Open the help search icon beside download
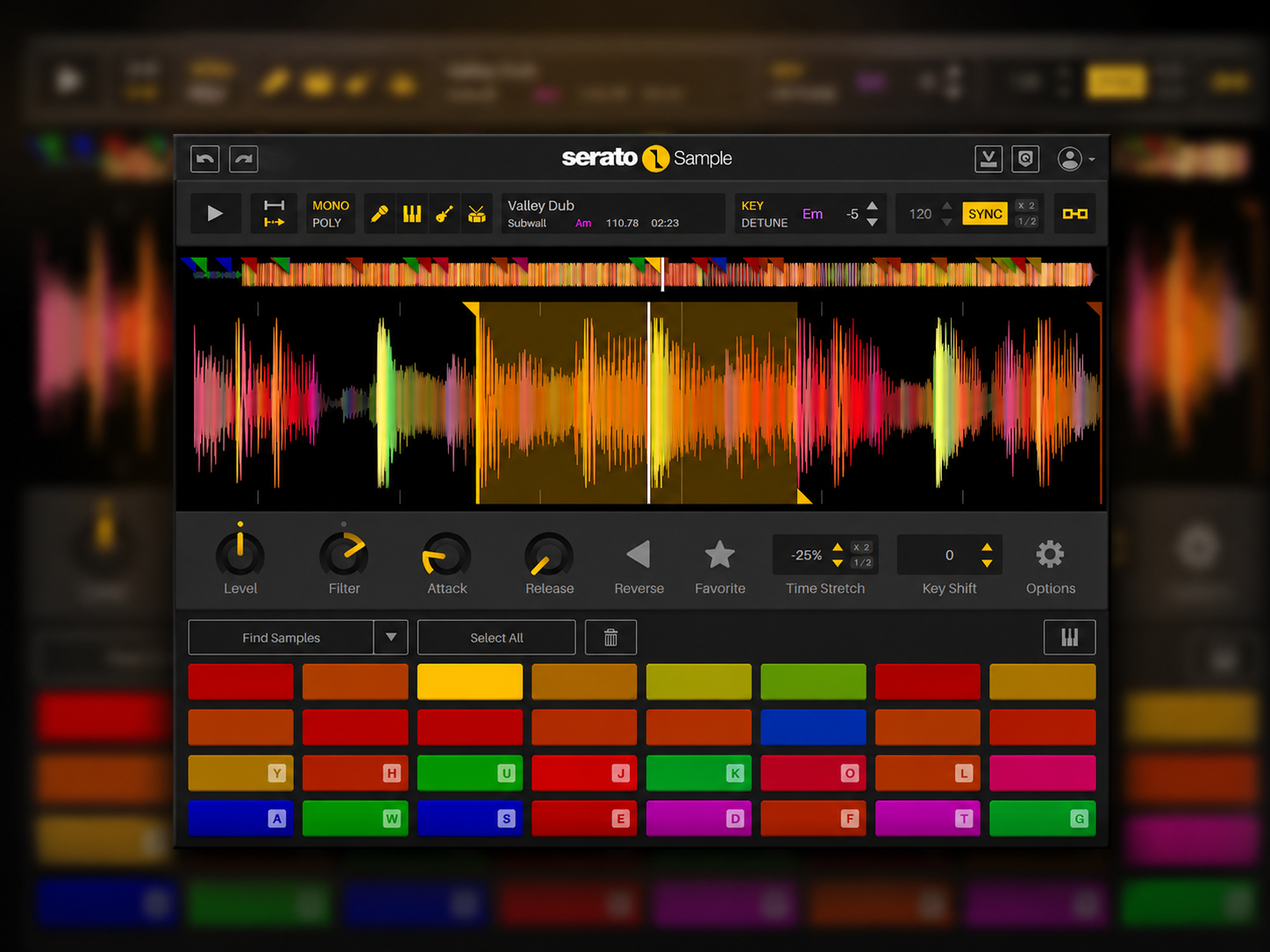Screen dimensions: 1270x952 [1025, 159]
